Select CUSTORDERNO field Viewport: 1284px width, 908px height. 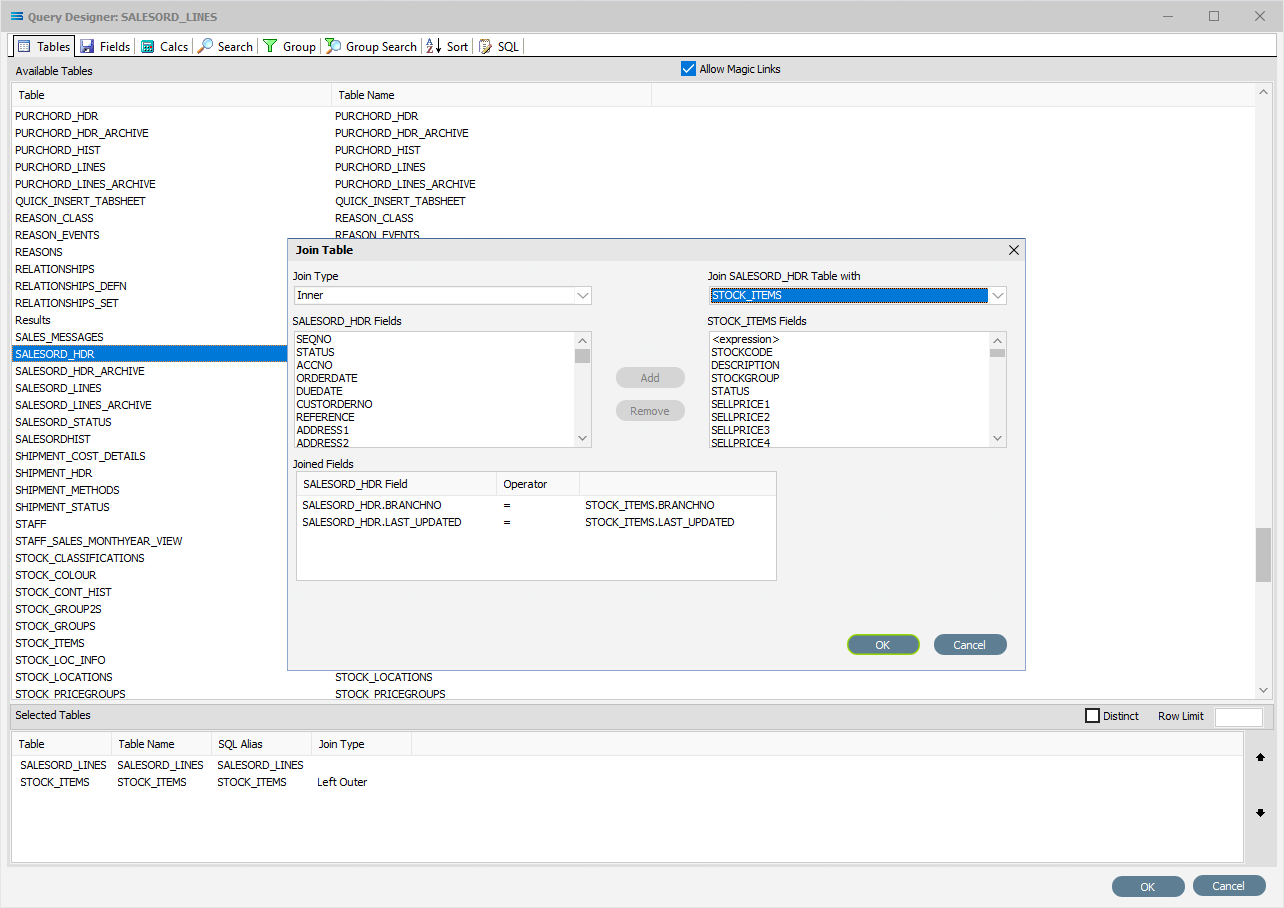434,405
